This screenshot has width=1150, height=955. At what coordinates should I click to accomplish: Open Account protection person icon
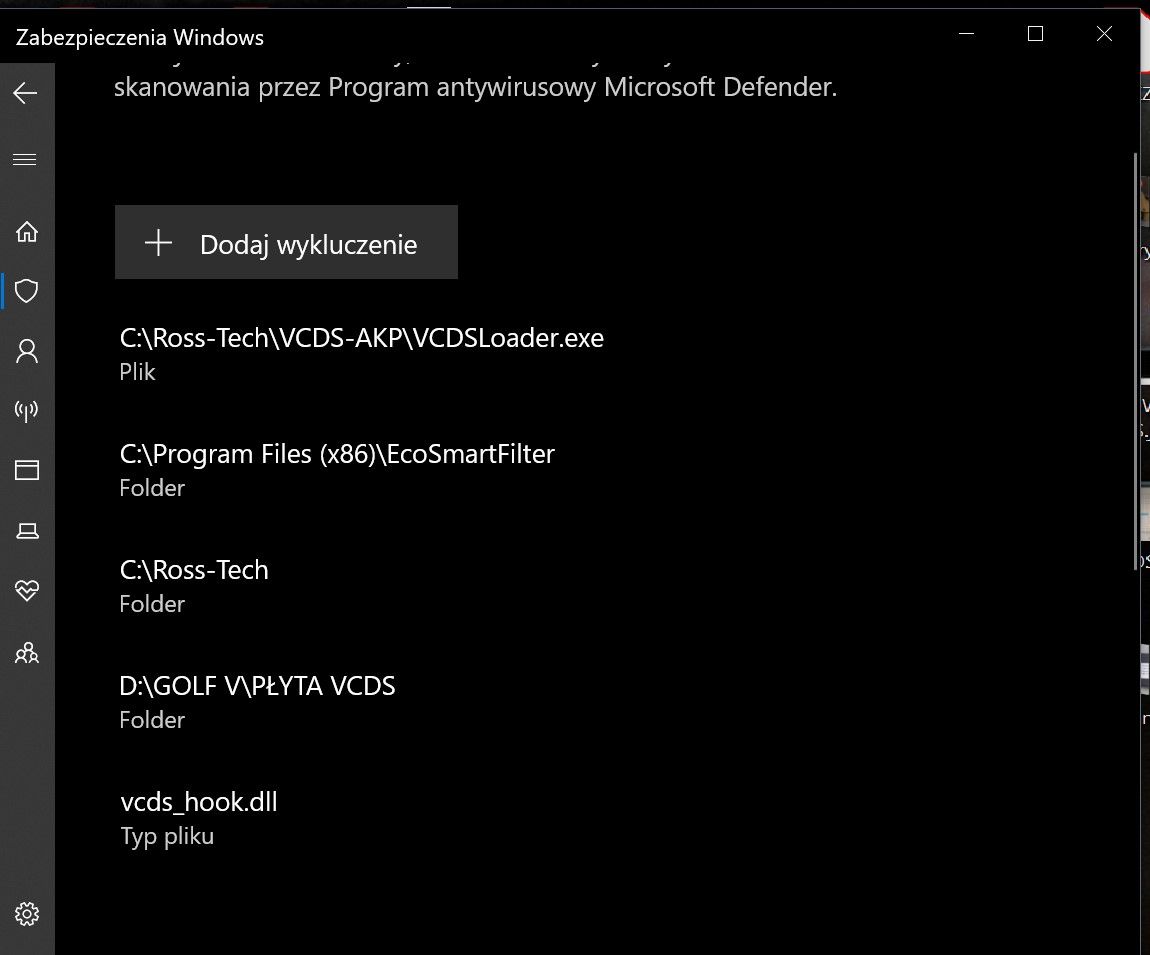pos(27,351)
